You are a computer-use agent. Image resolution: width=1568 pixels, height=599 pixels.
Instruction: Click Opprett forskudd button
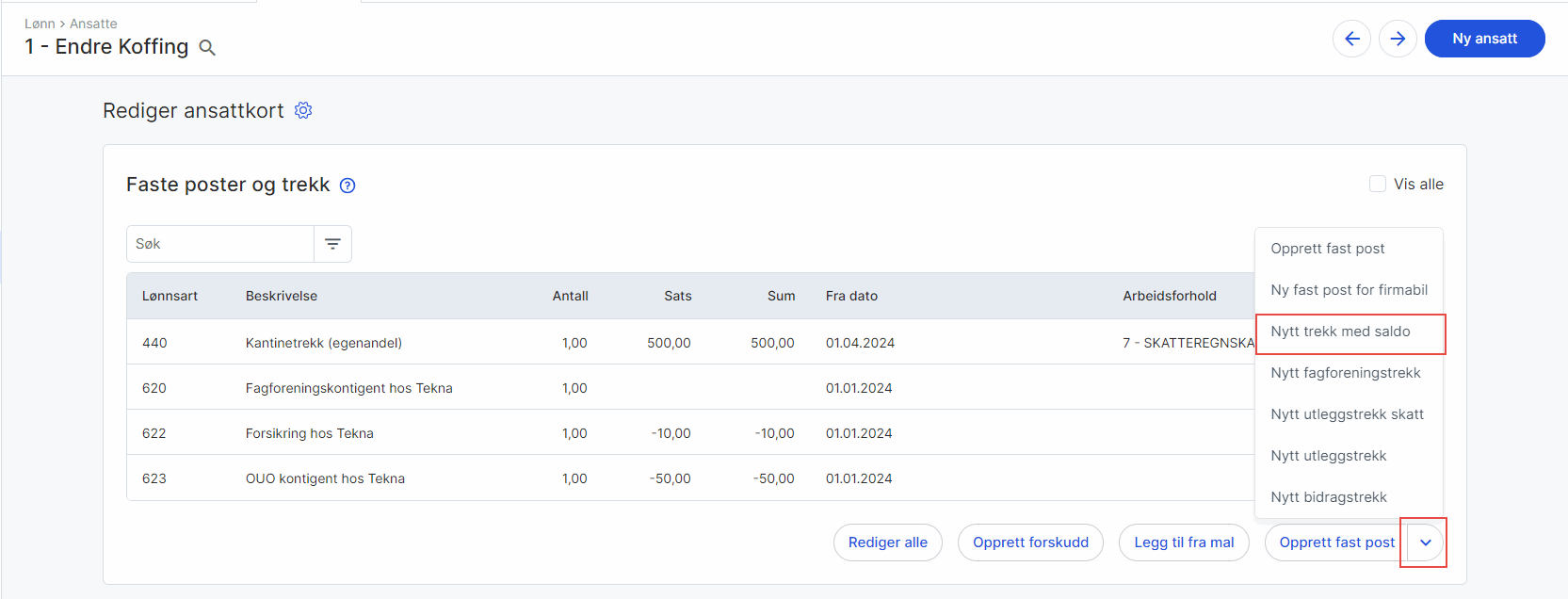coord(1030,542)
